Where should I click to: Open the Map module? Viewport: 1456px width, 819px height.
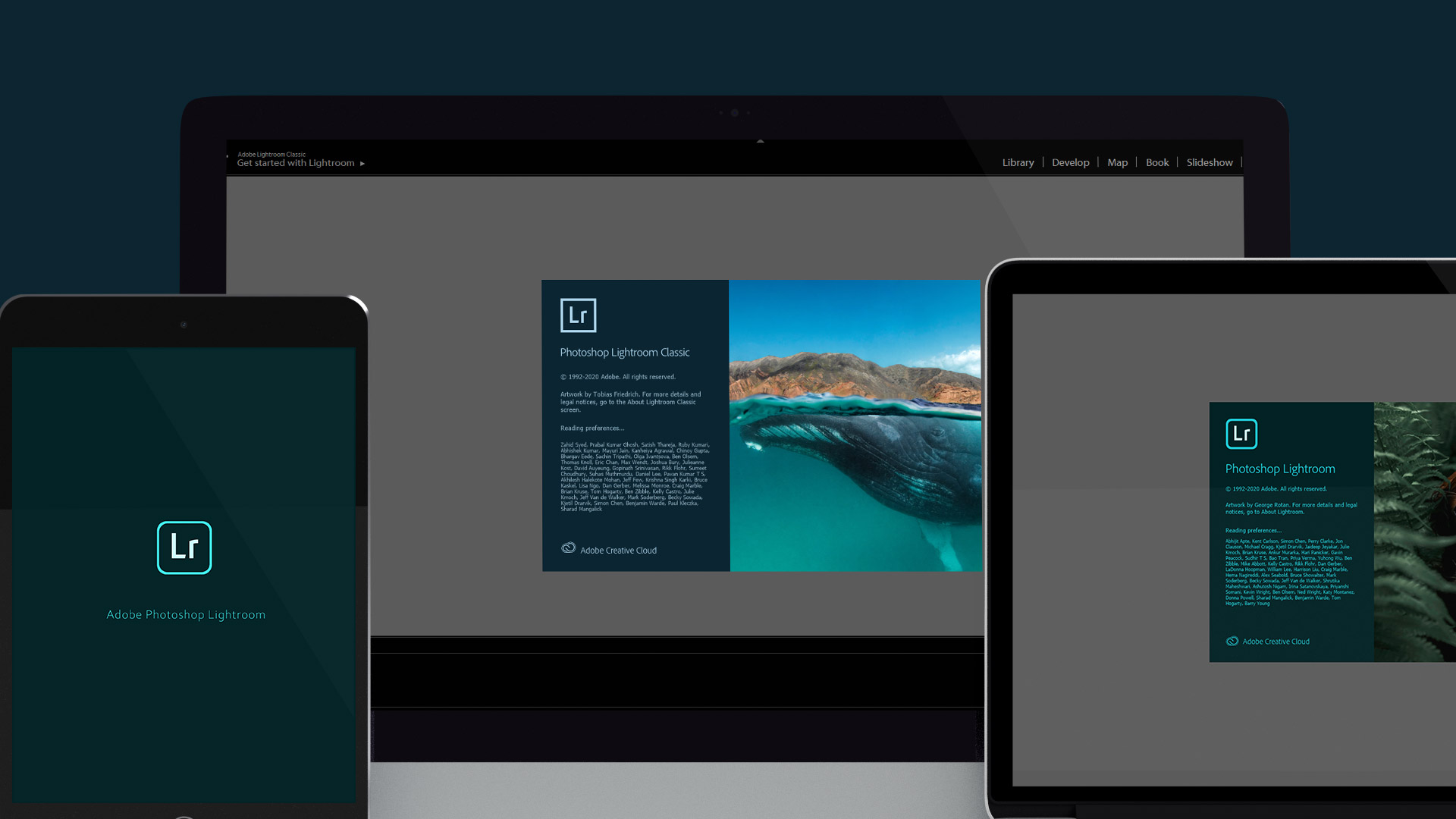pos(1117,162)
